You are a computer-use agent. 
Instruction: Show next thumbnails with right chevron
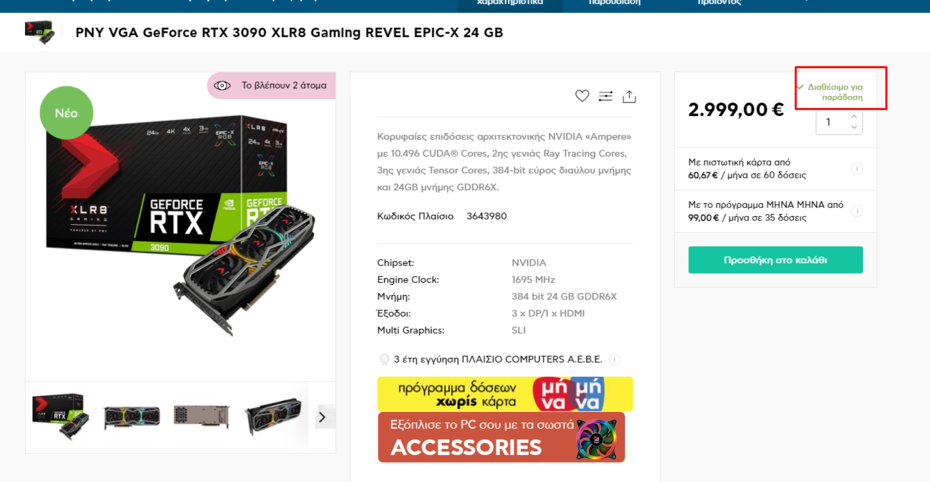pyautogui.click(x=322, y=417)
